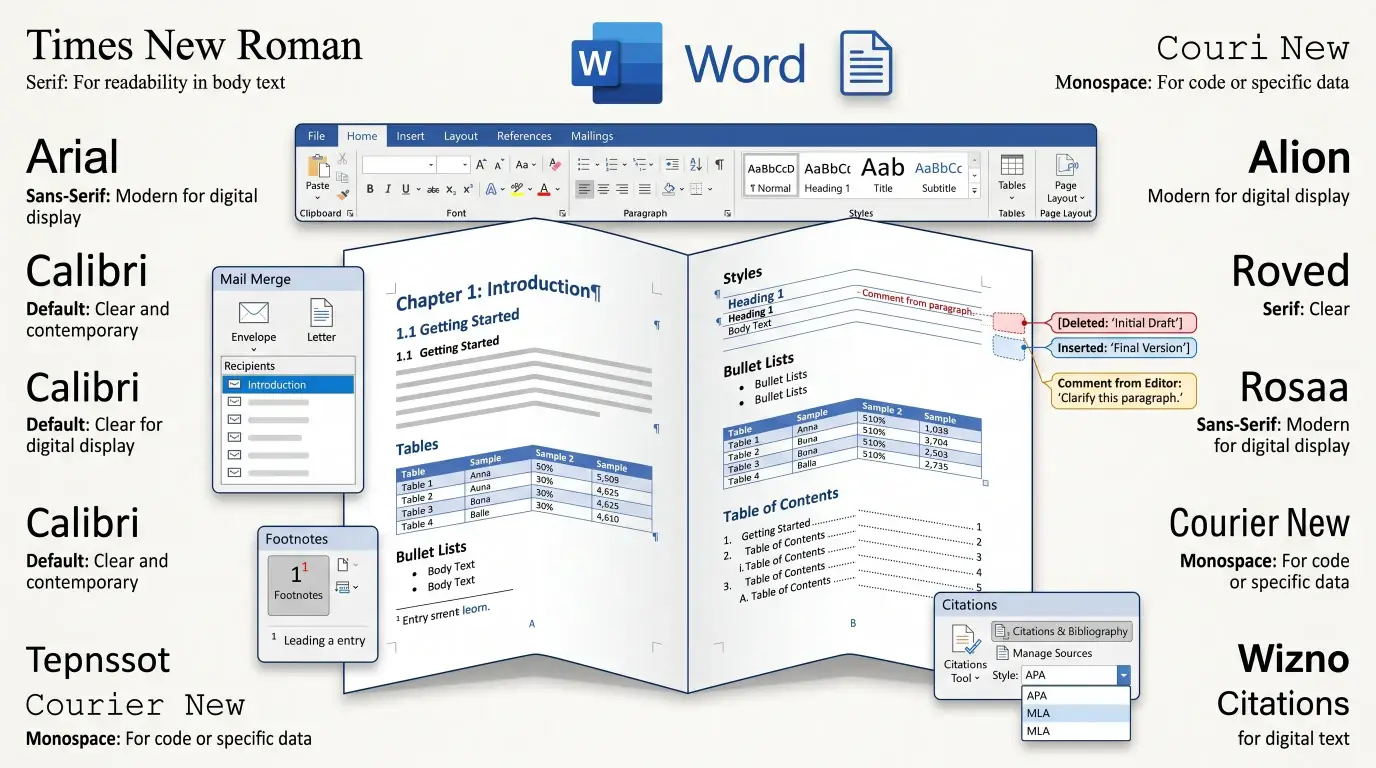Open the citation Style dropdown showing APA

[1124, 675]
